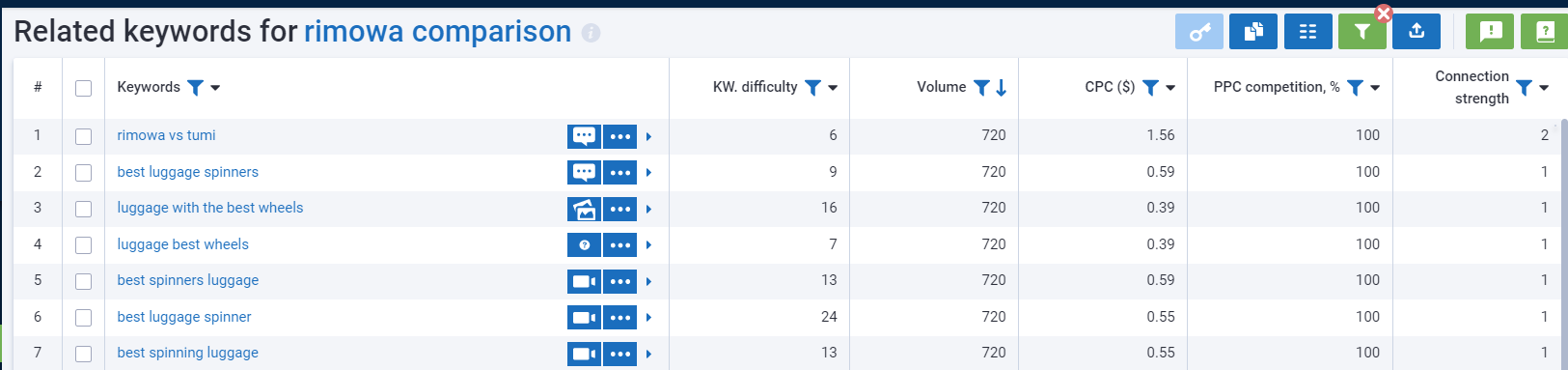Click the Keywords column filter funnel
The height and width of the screenshot is (370, 1568).
[195, 88]
